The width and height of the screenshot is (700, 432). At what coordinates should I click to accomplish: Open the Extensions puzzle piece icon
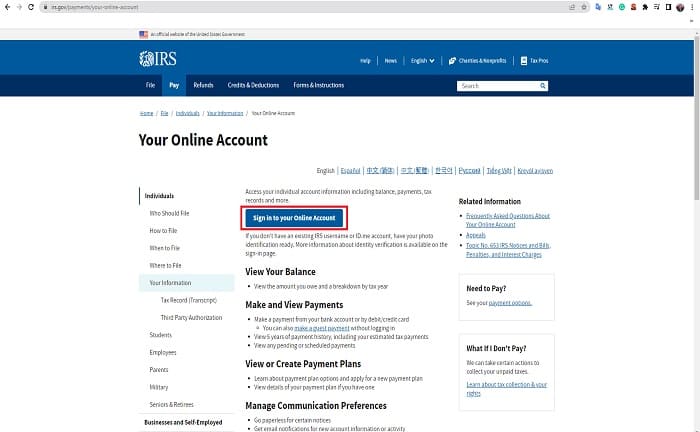coord(645,7)
